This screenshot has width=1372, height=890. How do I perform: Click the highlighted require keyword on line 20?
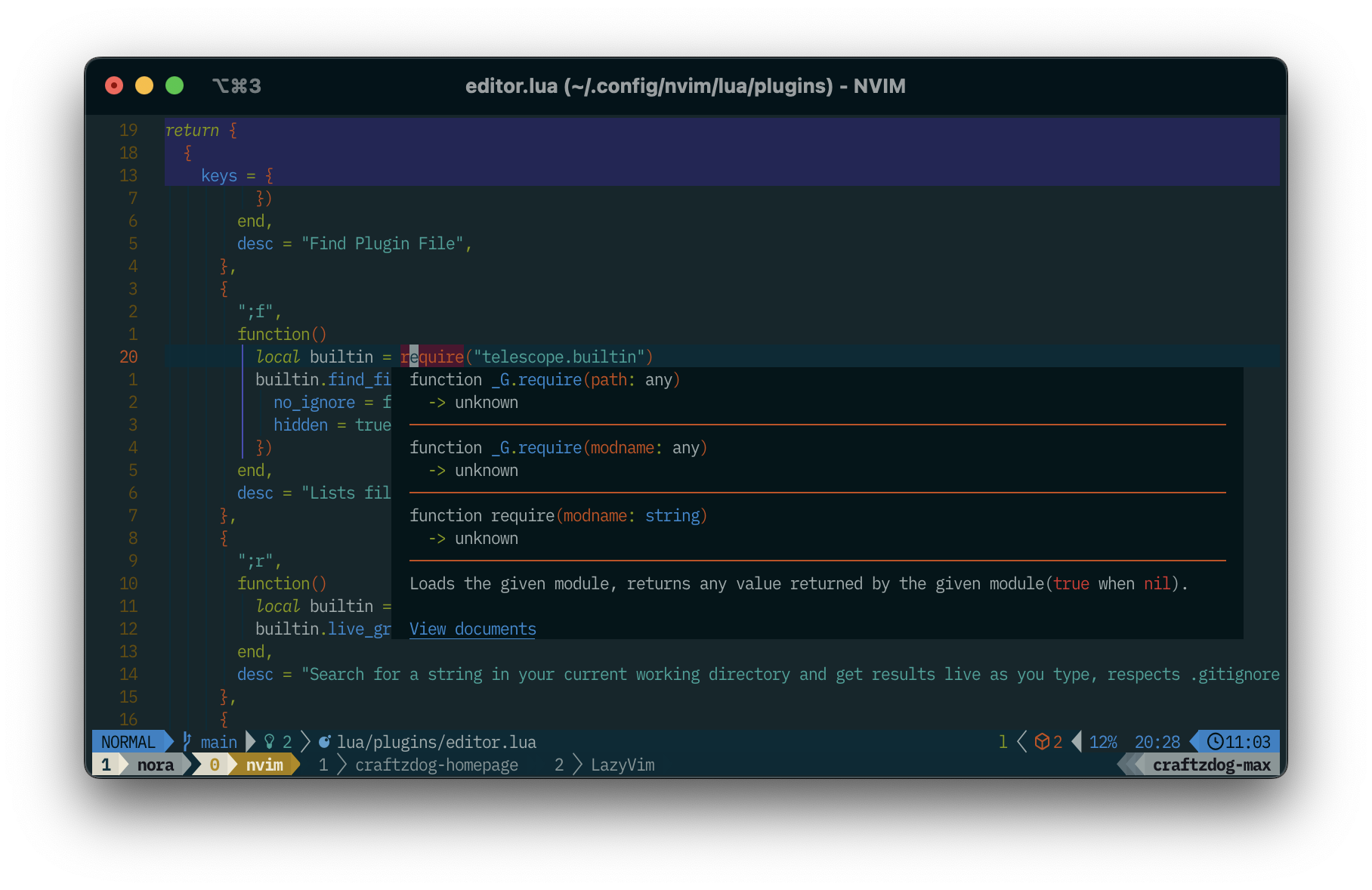pyautogui.click(x=432, y=357)
